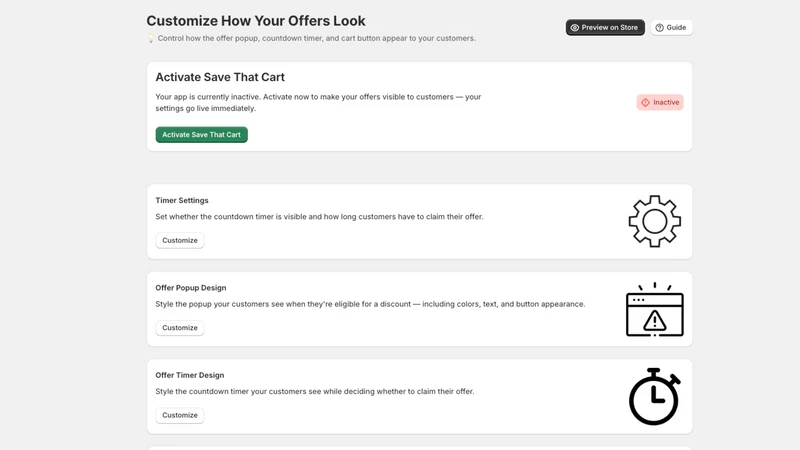Image resolution: width=800 pixels, height=450 pixels.
Task: Select the 'Customize How Your Offers Look' title
Action: [x=256, y=21]
